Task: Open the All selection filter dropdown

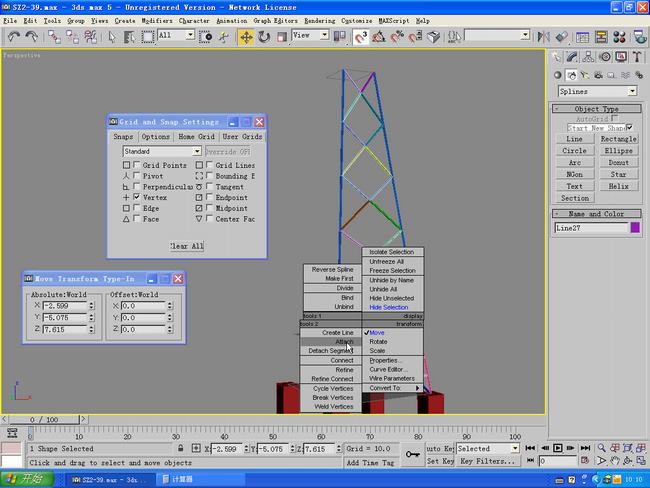Action: tap(176, 35)
